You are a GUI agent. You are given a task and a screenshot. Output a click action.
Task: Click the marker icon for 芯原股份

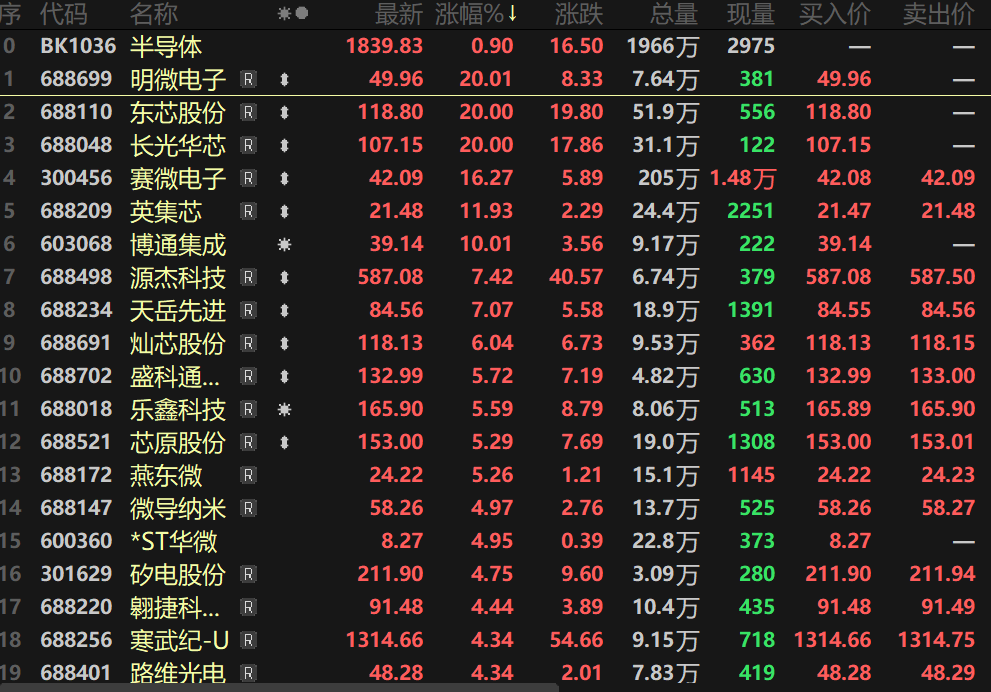pos(284,442)
